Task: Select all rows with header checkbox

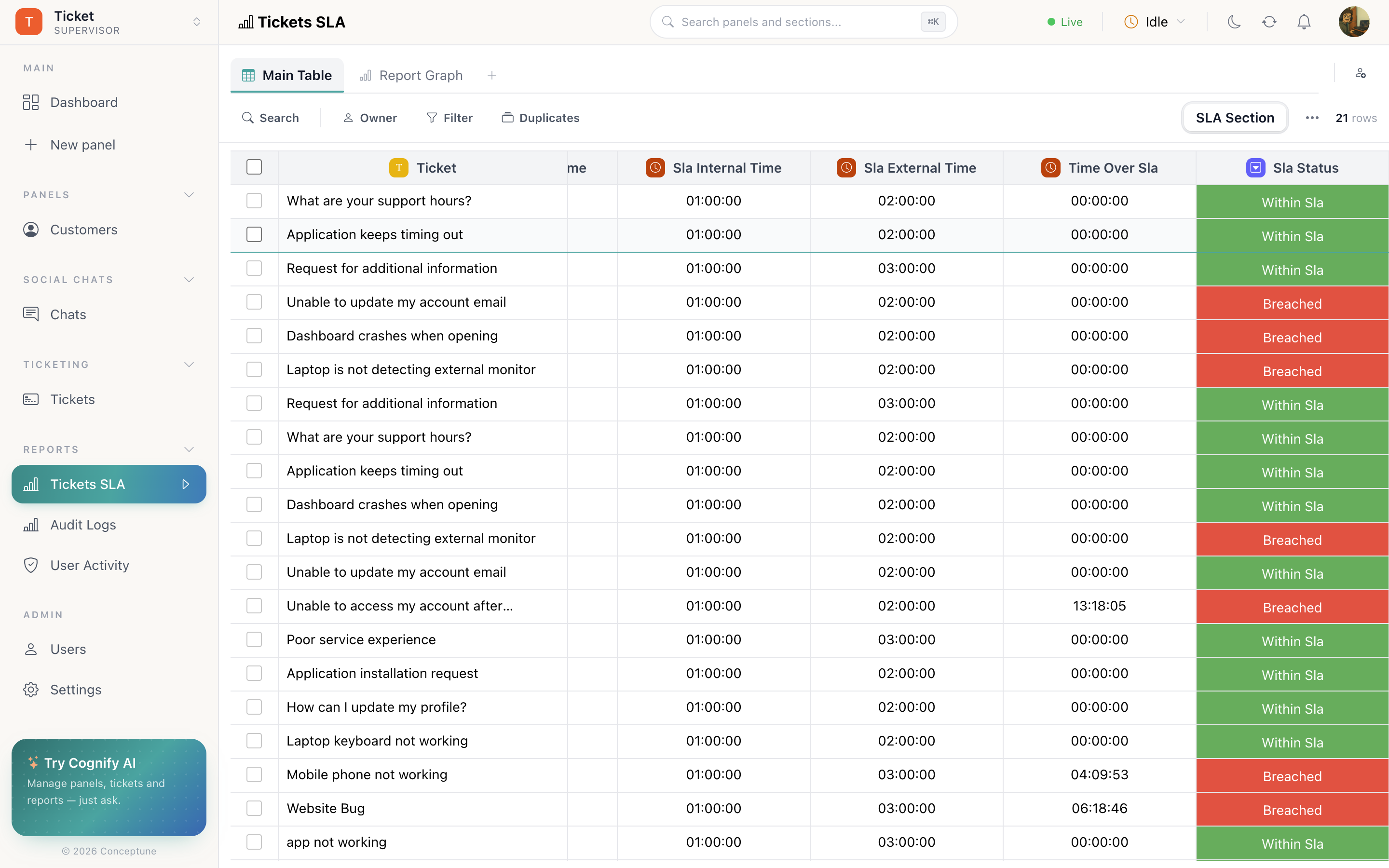Action: [254, 167]
